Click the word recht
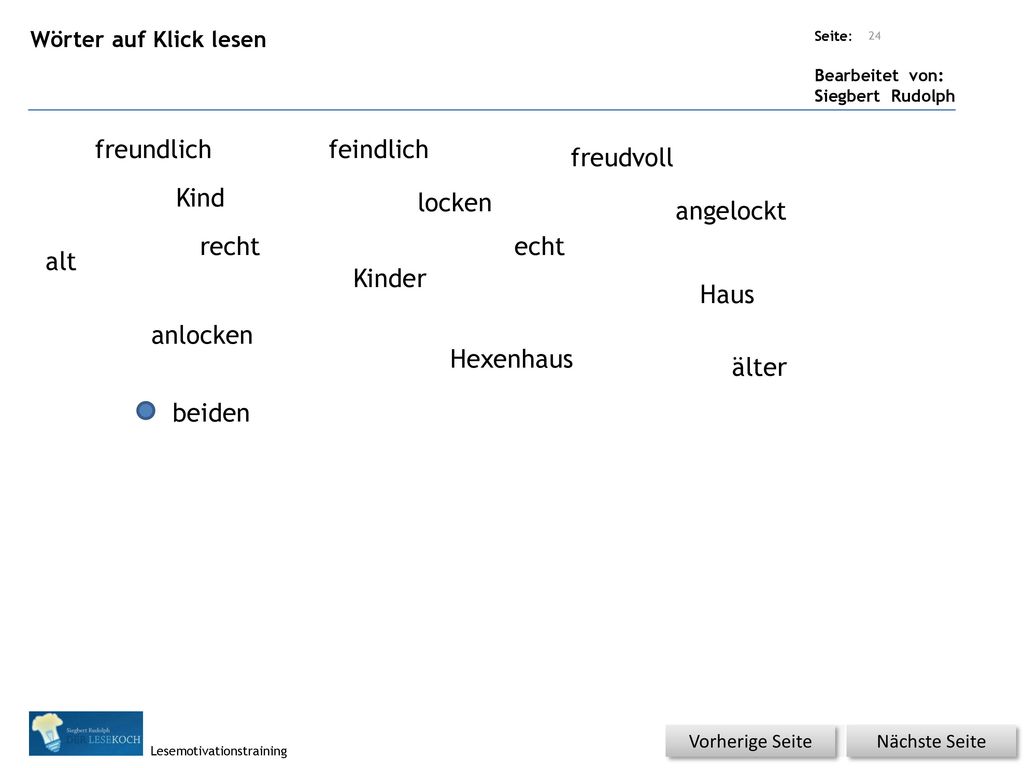The image size is (1024, 768). pyautogui.click(x=229, y=247)
